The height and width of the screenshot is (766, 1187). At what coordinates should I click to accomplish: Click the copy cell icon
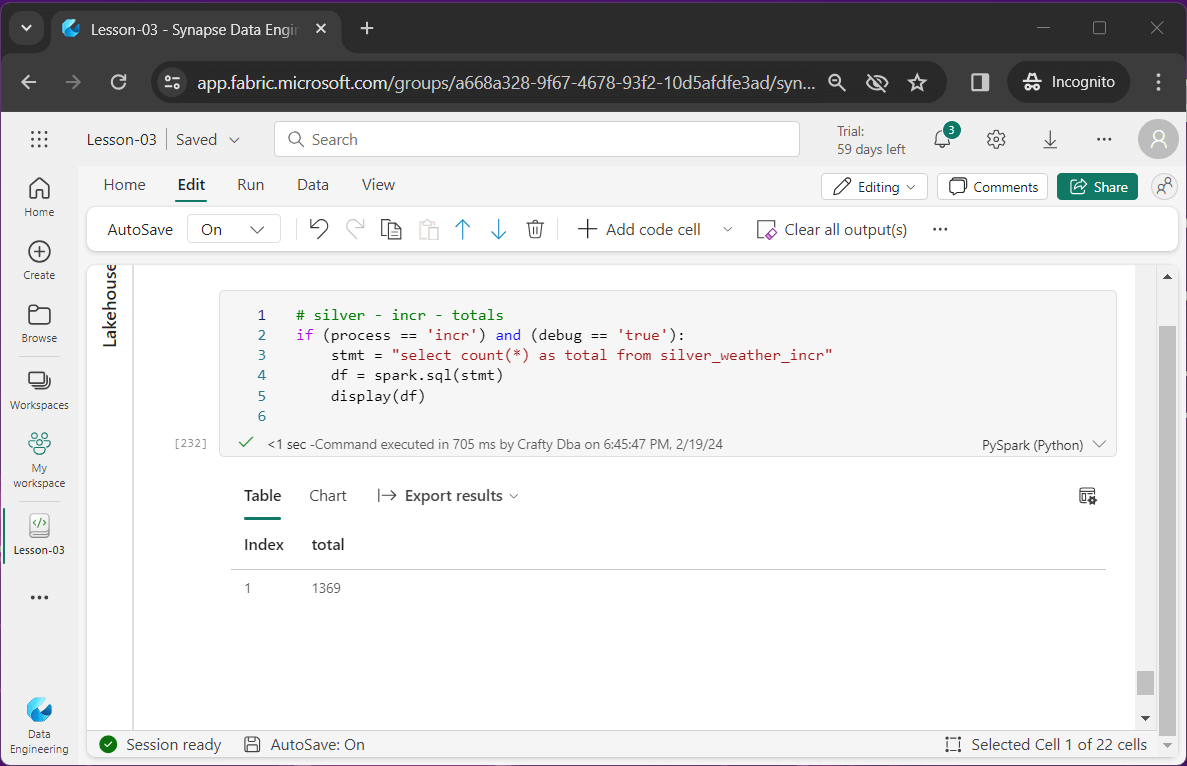tap(391, 229)
